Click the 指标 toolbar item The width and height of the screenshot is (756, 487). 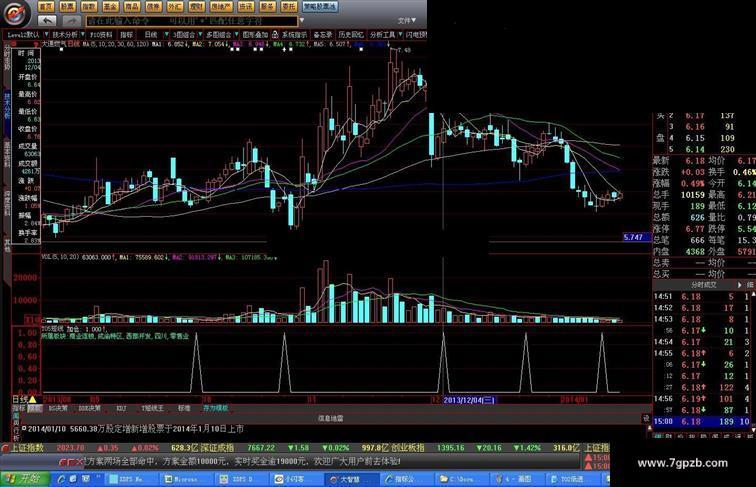coord(126,35)
